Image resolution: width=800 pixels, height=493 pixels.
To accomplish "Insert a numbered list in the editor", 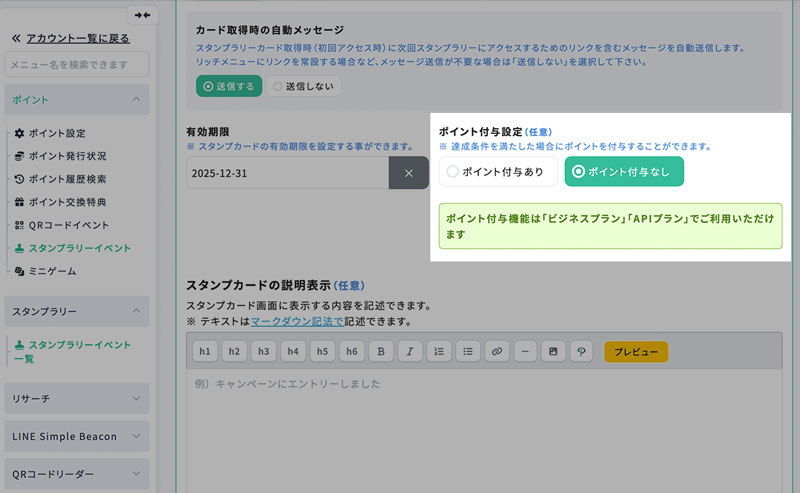I will (x=438, y=352).
